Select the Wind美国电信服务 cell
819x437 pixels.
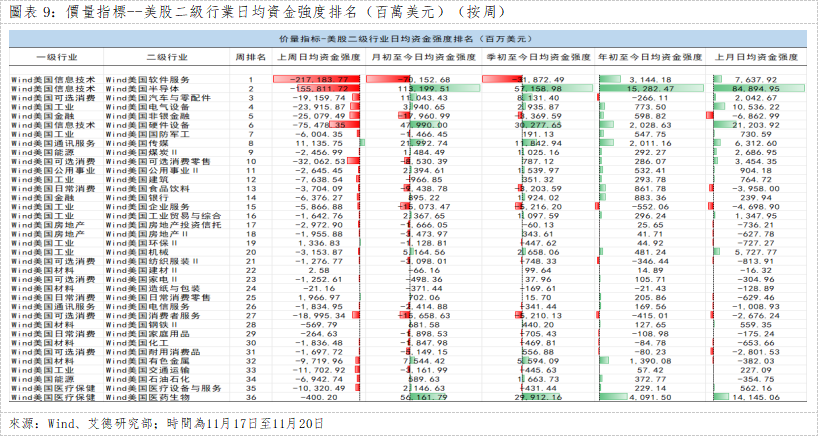pyautogui.click(x=148, y=306)
